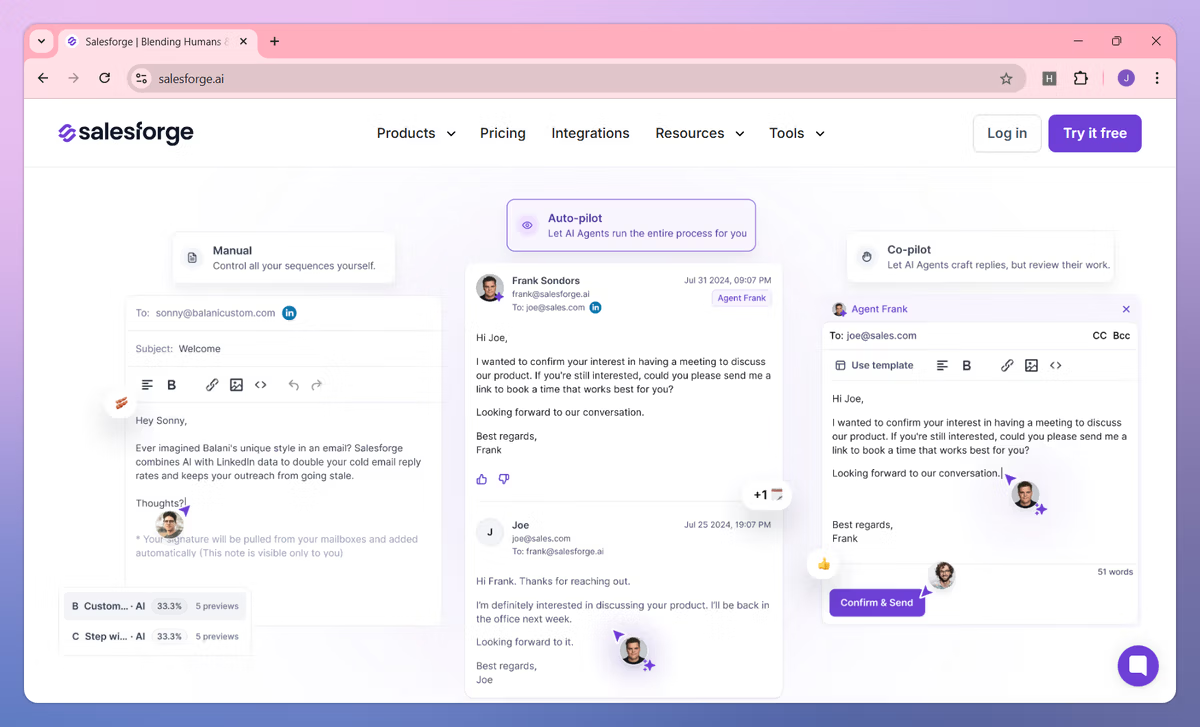Viewport: 1200px width, 727px height.
Task: Open the H extension icon in toolbar
Action: 1049,78
